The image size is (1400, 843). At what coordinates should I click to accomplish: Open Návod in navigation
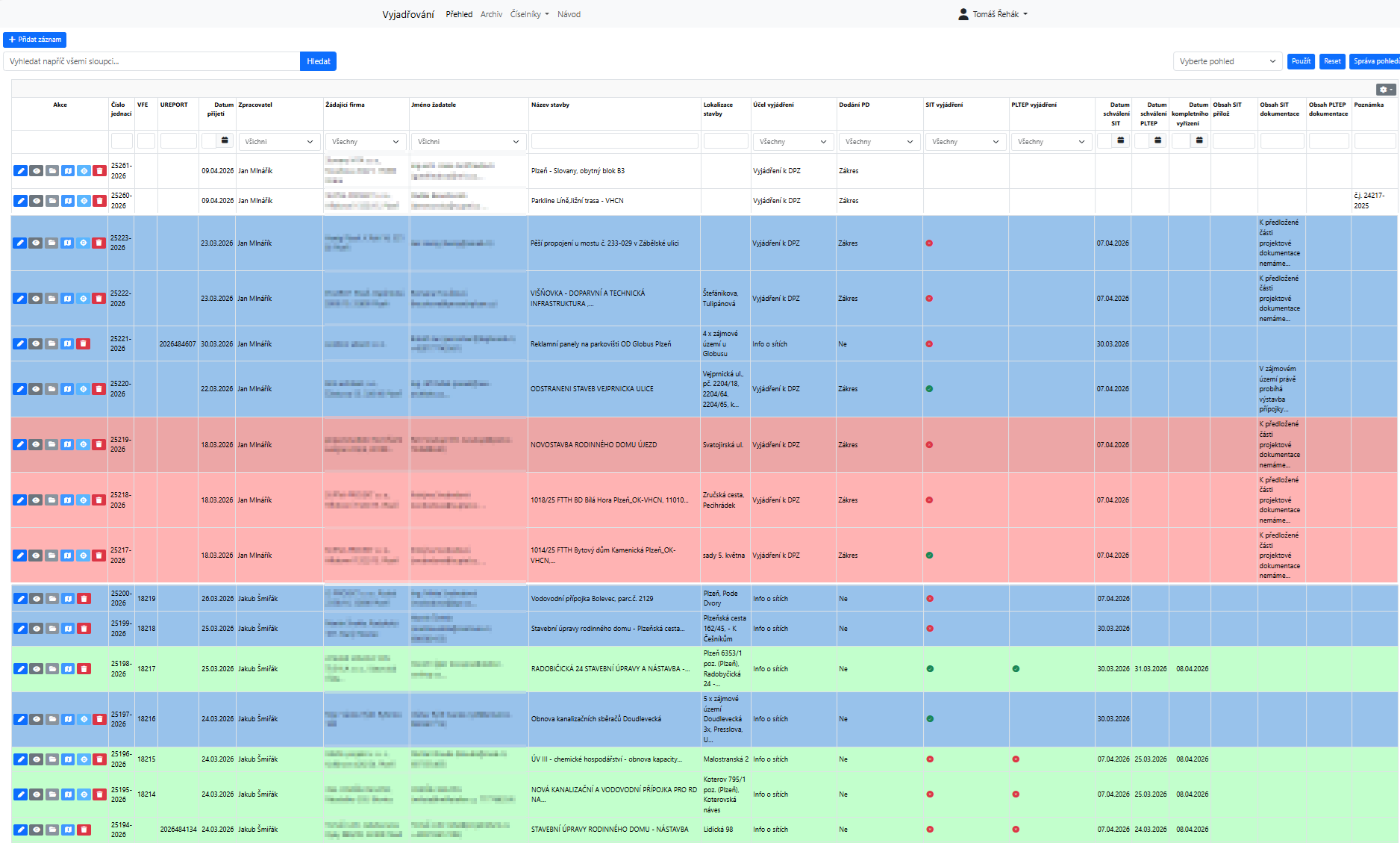(x=569, y=14)
